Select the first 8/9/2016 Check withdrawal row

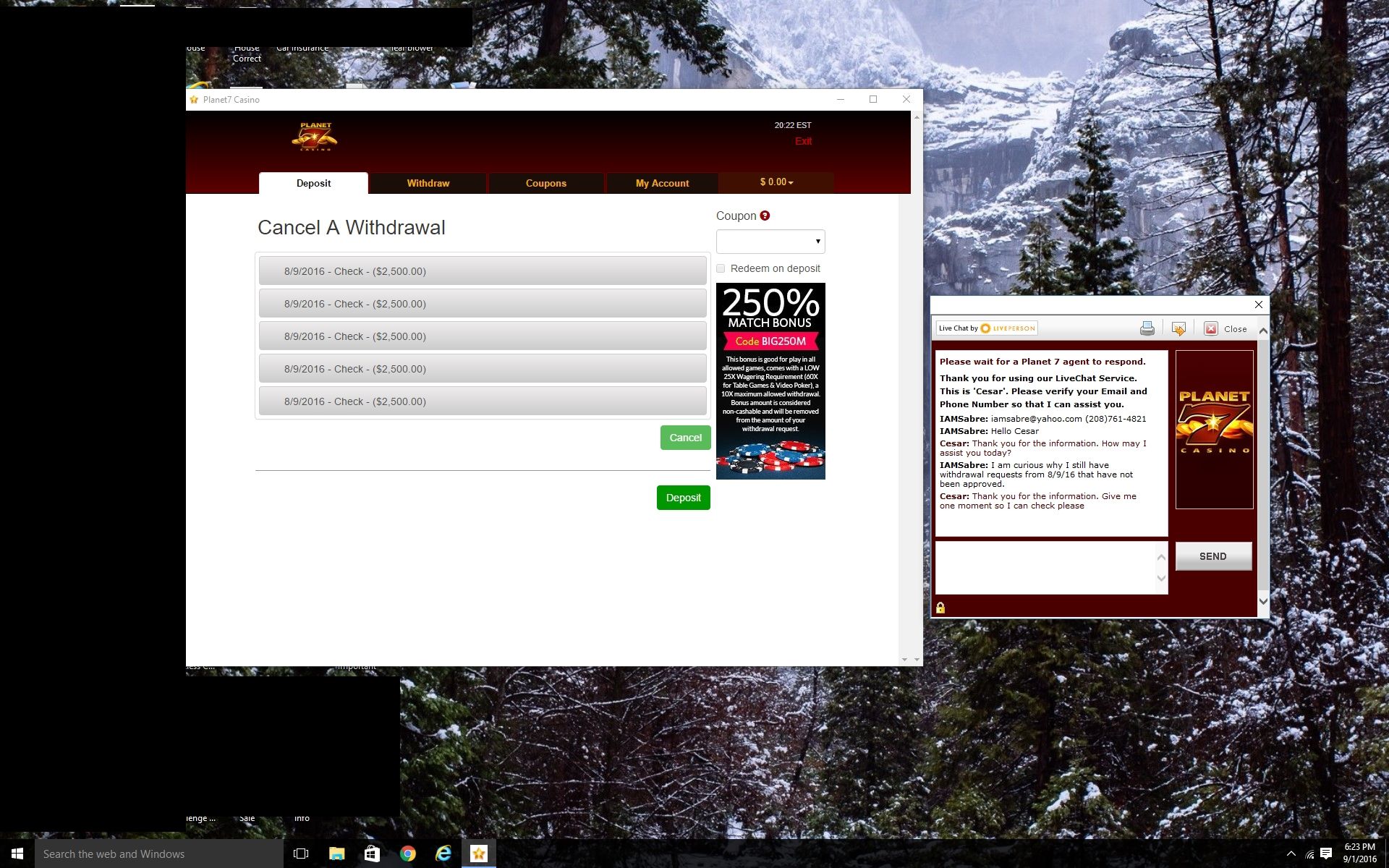coord(483,271)
